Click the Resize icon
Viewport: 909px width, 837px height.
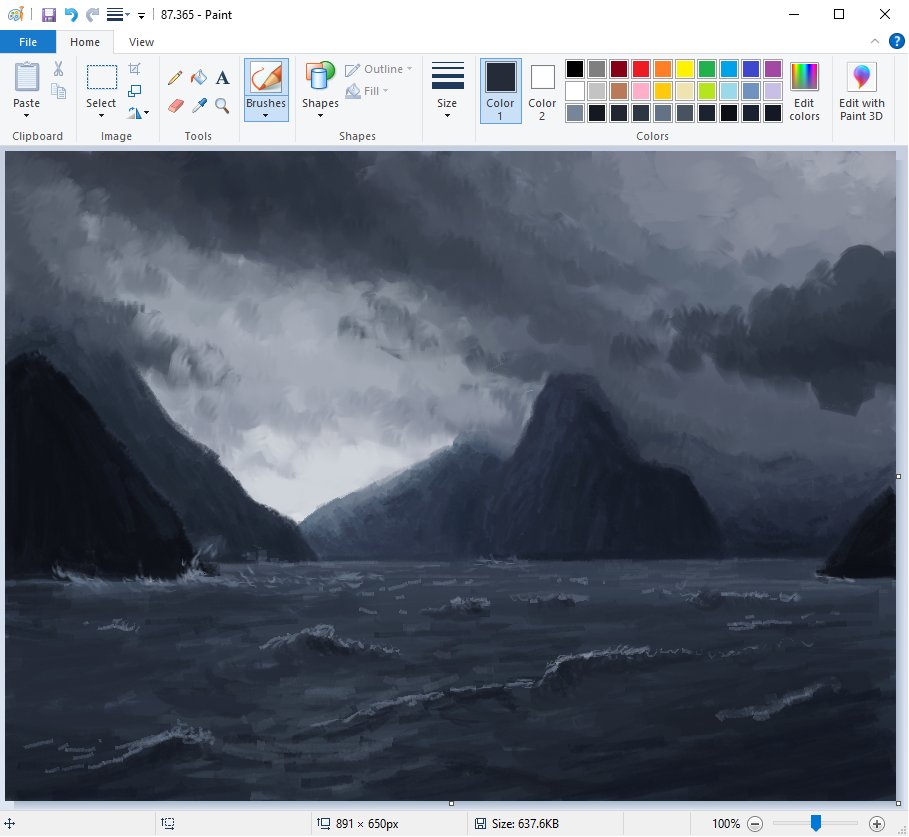[134, 90]
